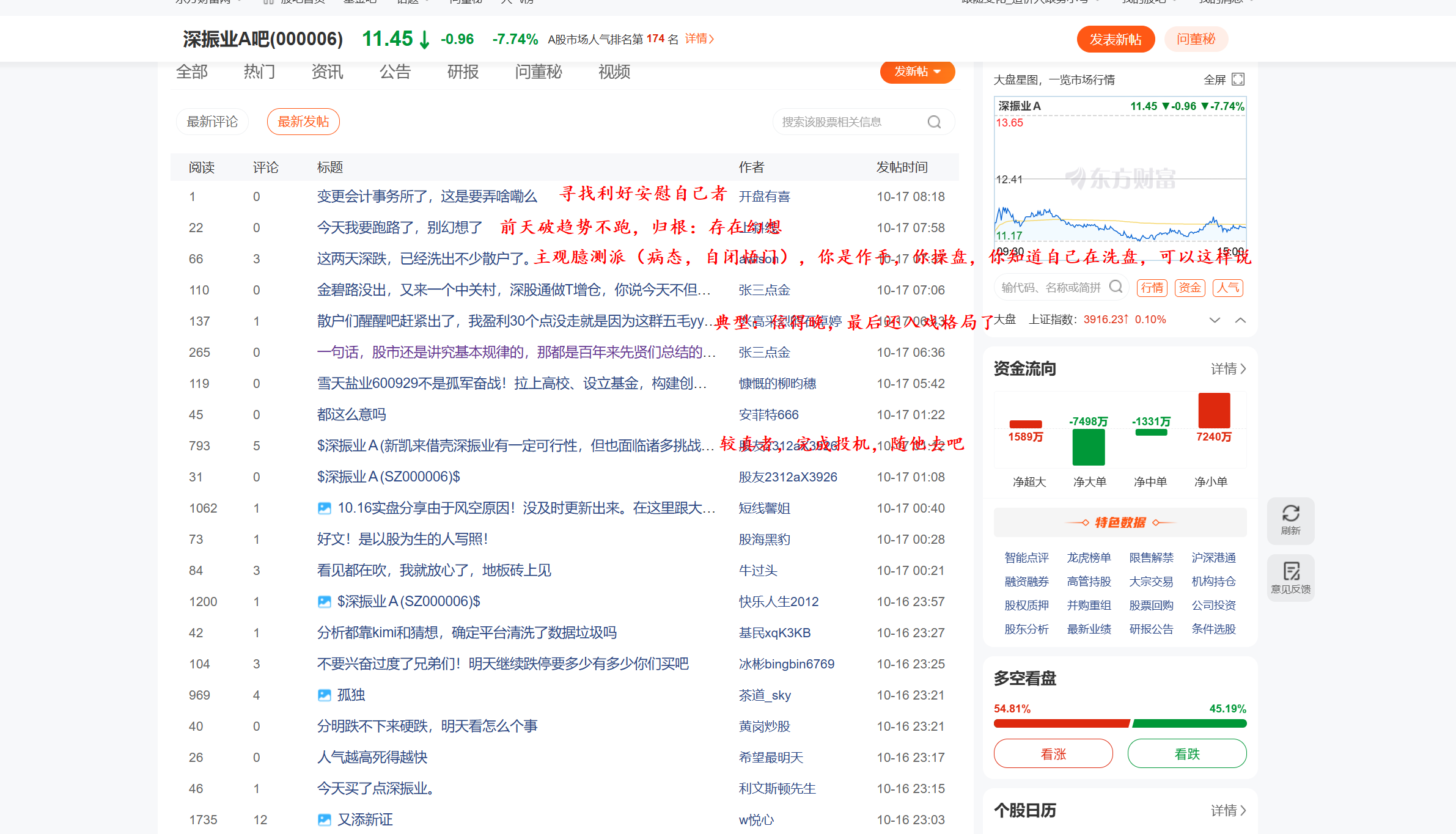Expand the 大盘 index down chevron
The image size is (1456, 834).
1215,320
